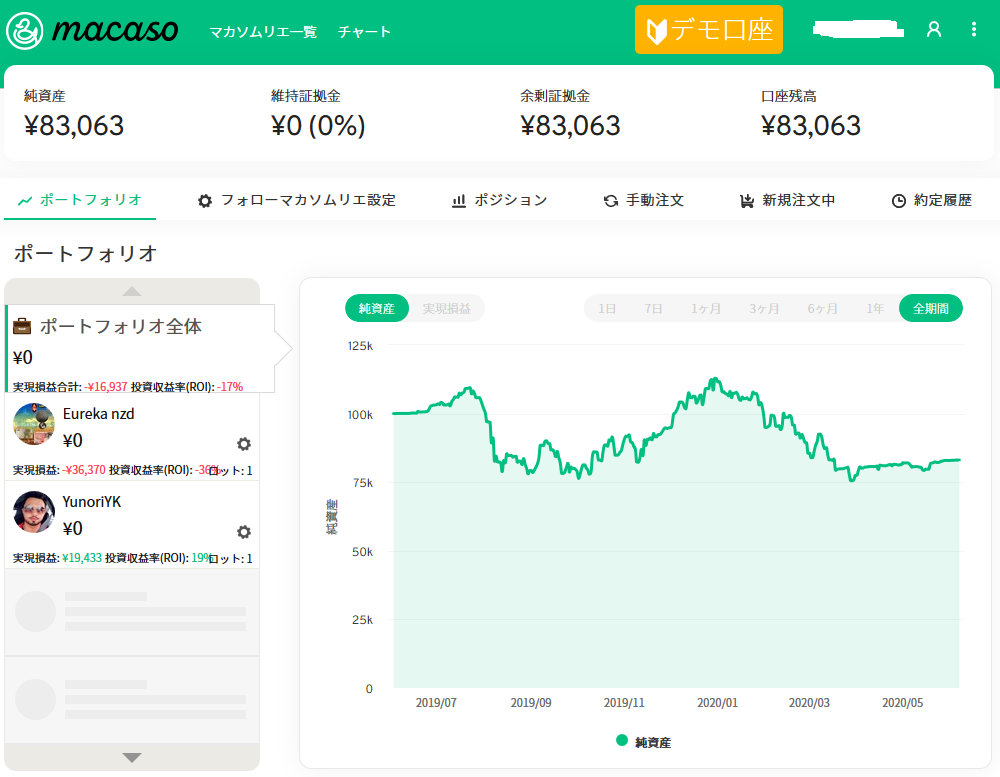The height and width of the screenshot is (777, 1000).
Task: Select the 純資産 chart toggle
Action: coord(377,309)
